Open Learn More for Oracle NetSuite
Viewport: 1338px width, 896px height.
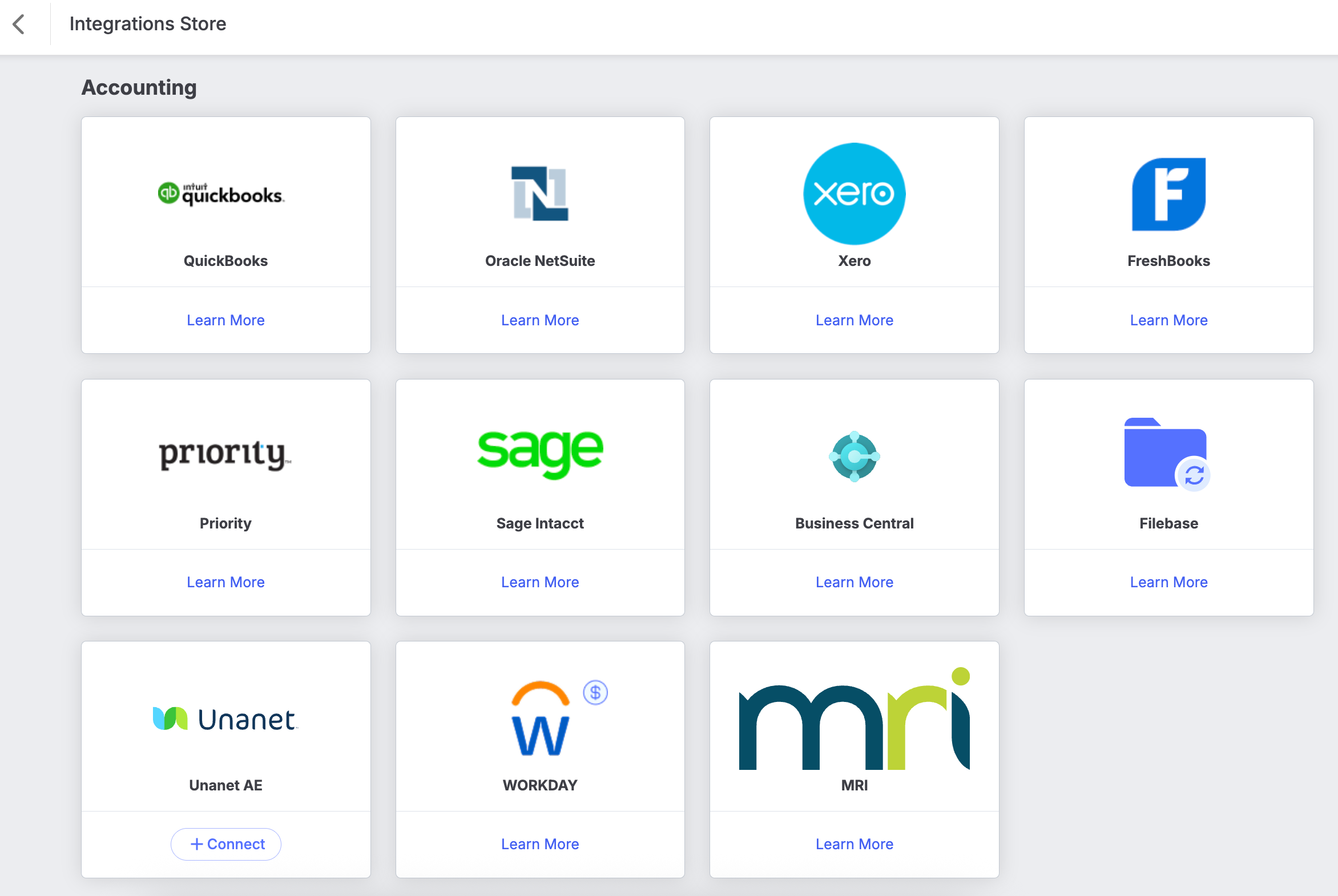click(539, 320)
